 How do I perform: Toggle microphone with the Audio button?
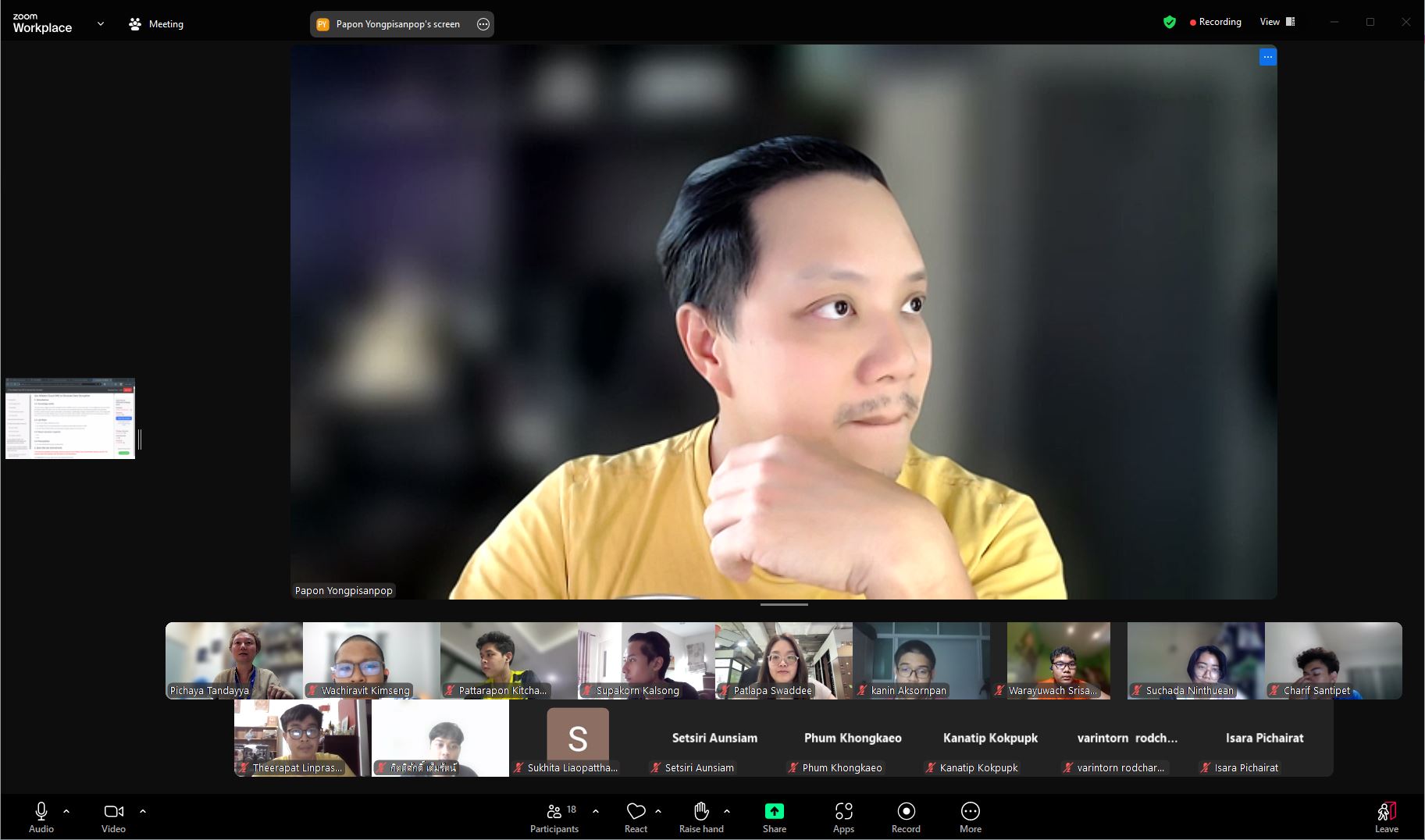[41, 817]
